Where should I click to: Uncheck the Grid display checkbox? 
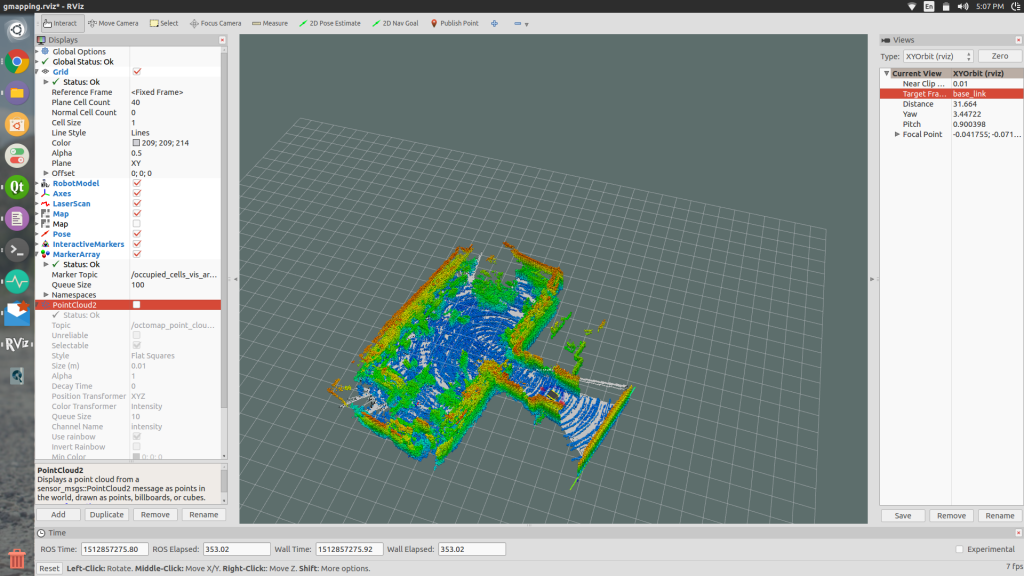136,72
